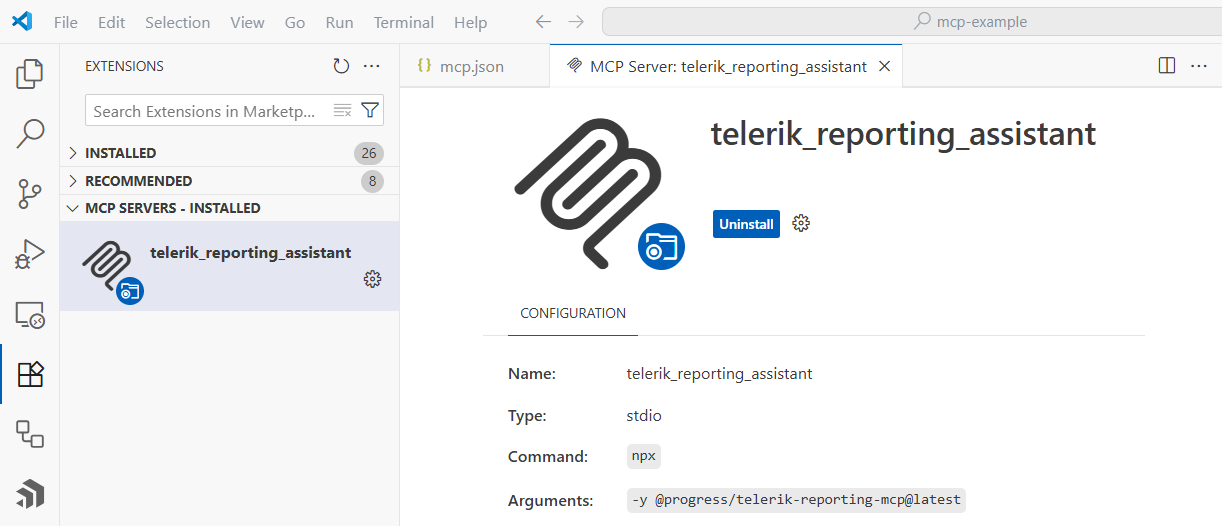The width and height of the screenshot is (1222, 526).
Task: Open the Search view in activity bar
Action: tap(30, 133)
